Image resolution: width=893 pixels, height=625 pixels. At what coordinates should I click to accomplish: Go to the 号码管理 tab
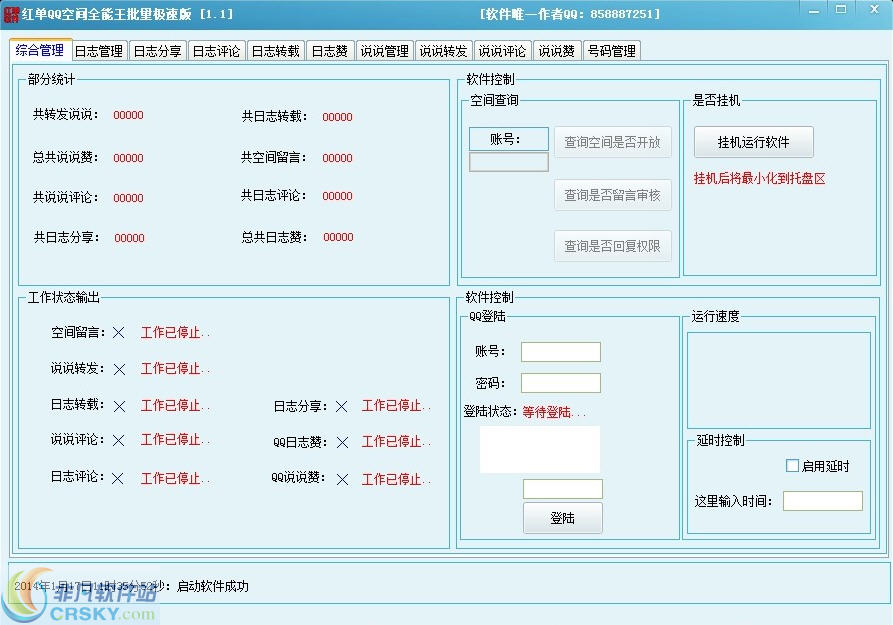pyautogui.click(x=612, y=51)
